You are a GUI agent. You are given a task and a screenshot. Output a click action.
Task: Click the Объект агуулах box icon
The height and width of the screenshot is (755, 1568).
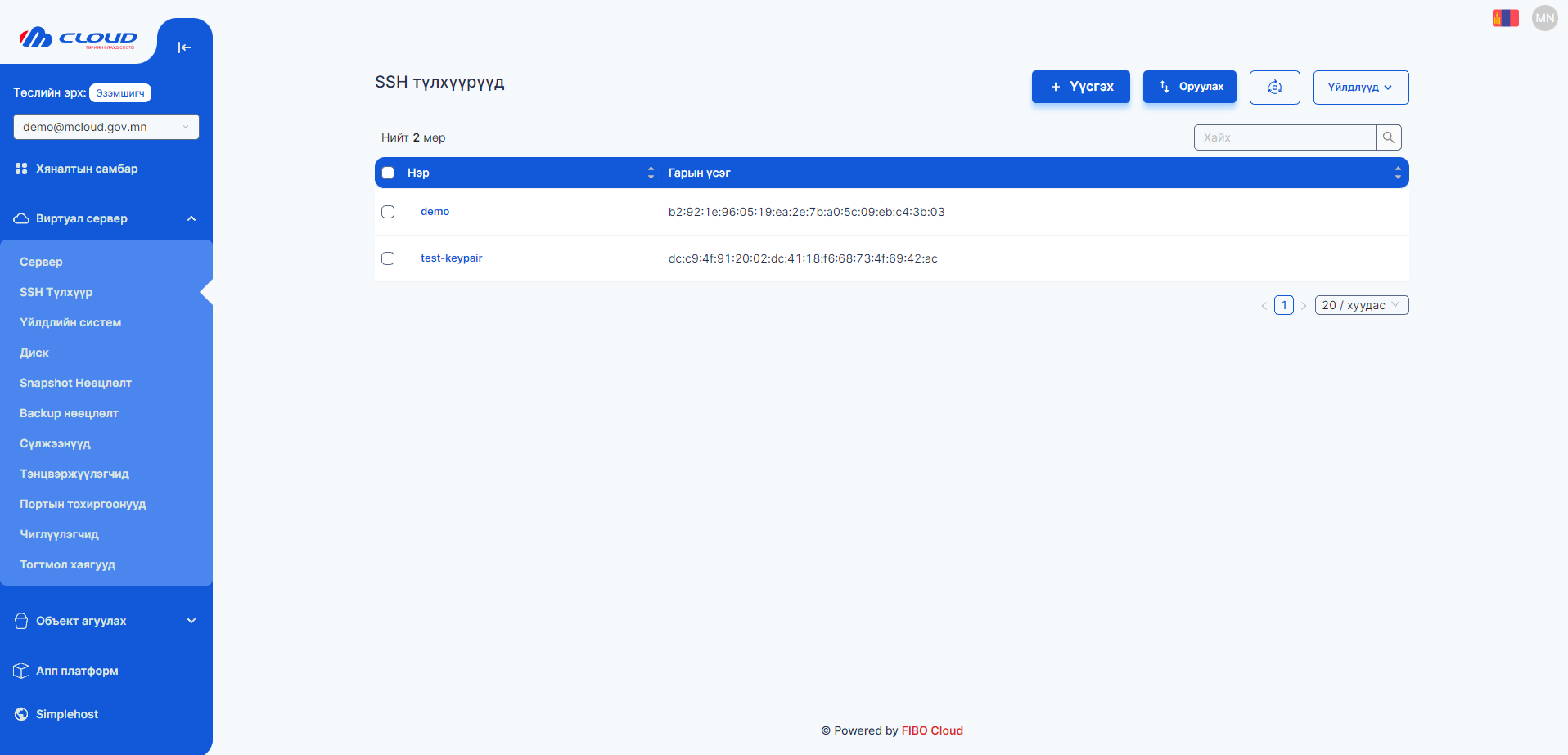(20, 621)
